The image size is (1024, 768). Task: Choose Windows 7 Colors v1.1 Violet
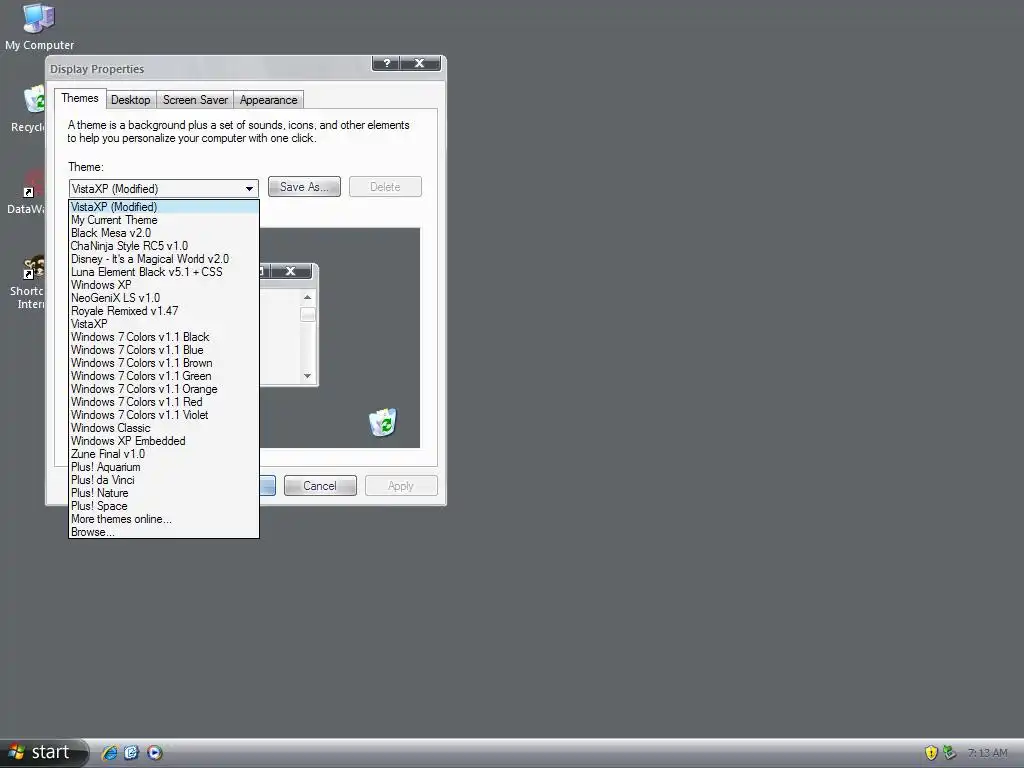click(164, 415)
